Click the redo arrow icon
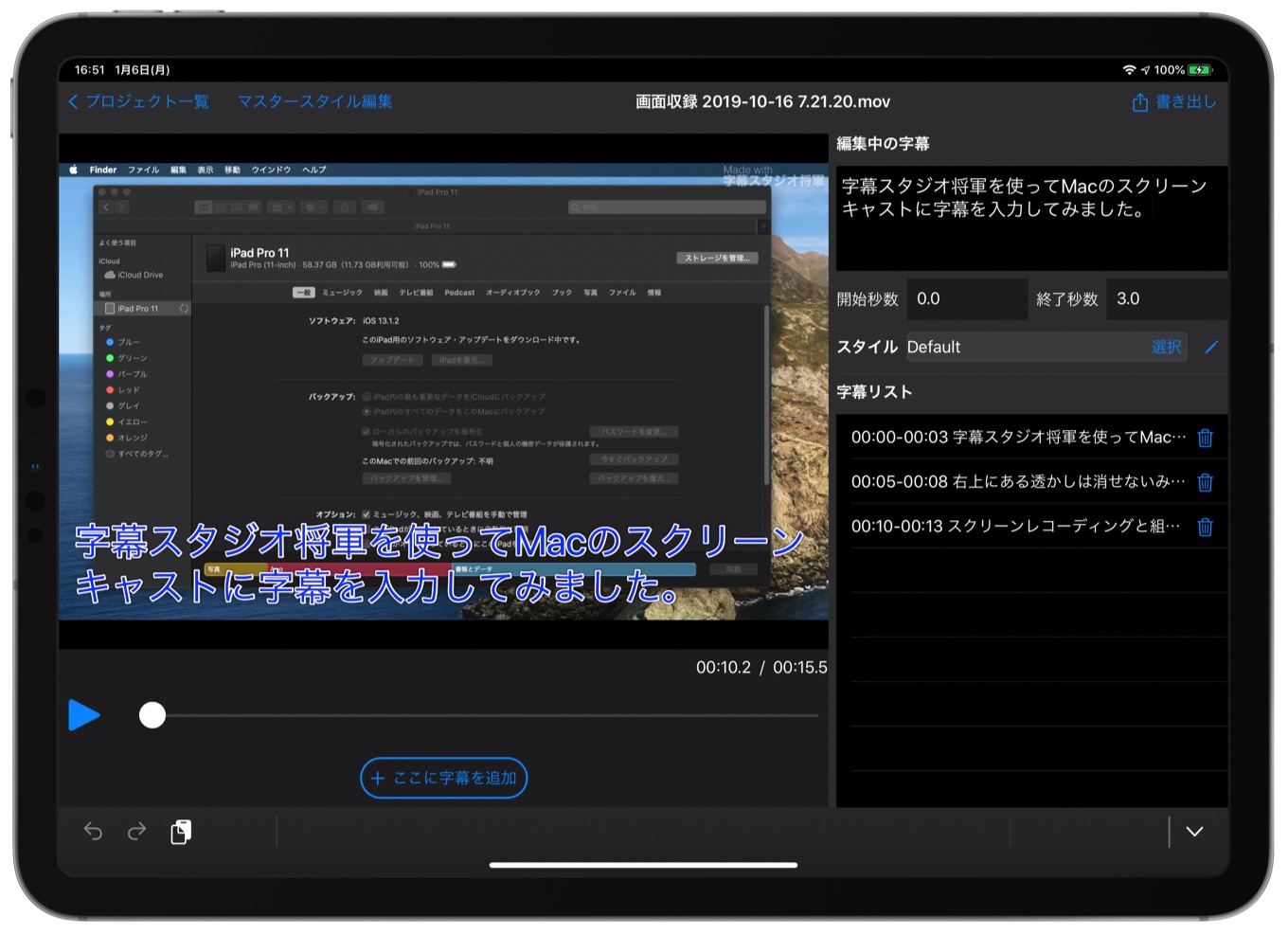Screen dimensions: 1288x934 [x=137, y=832]
